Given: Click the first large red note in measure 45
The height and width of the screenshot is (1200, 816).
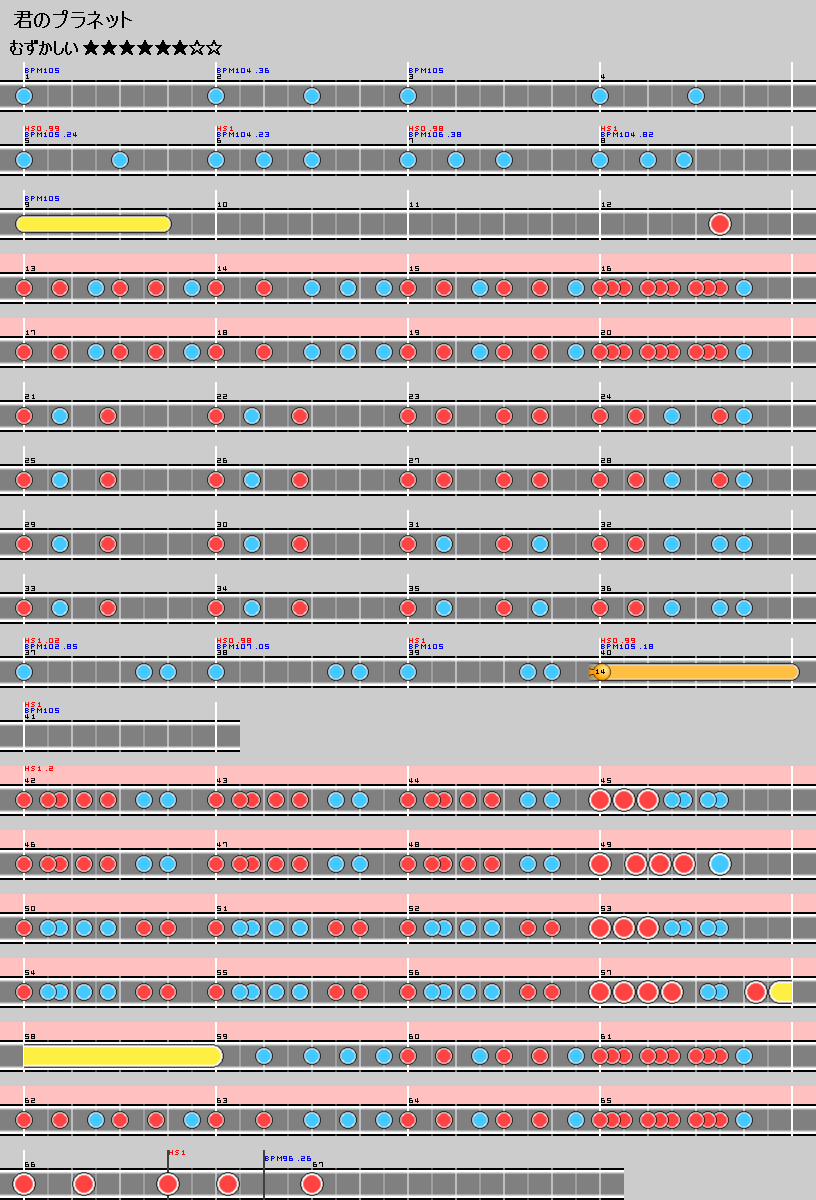Looking at the screenshot, I should tap(600, 800).
